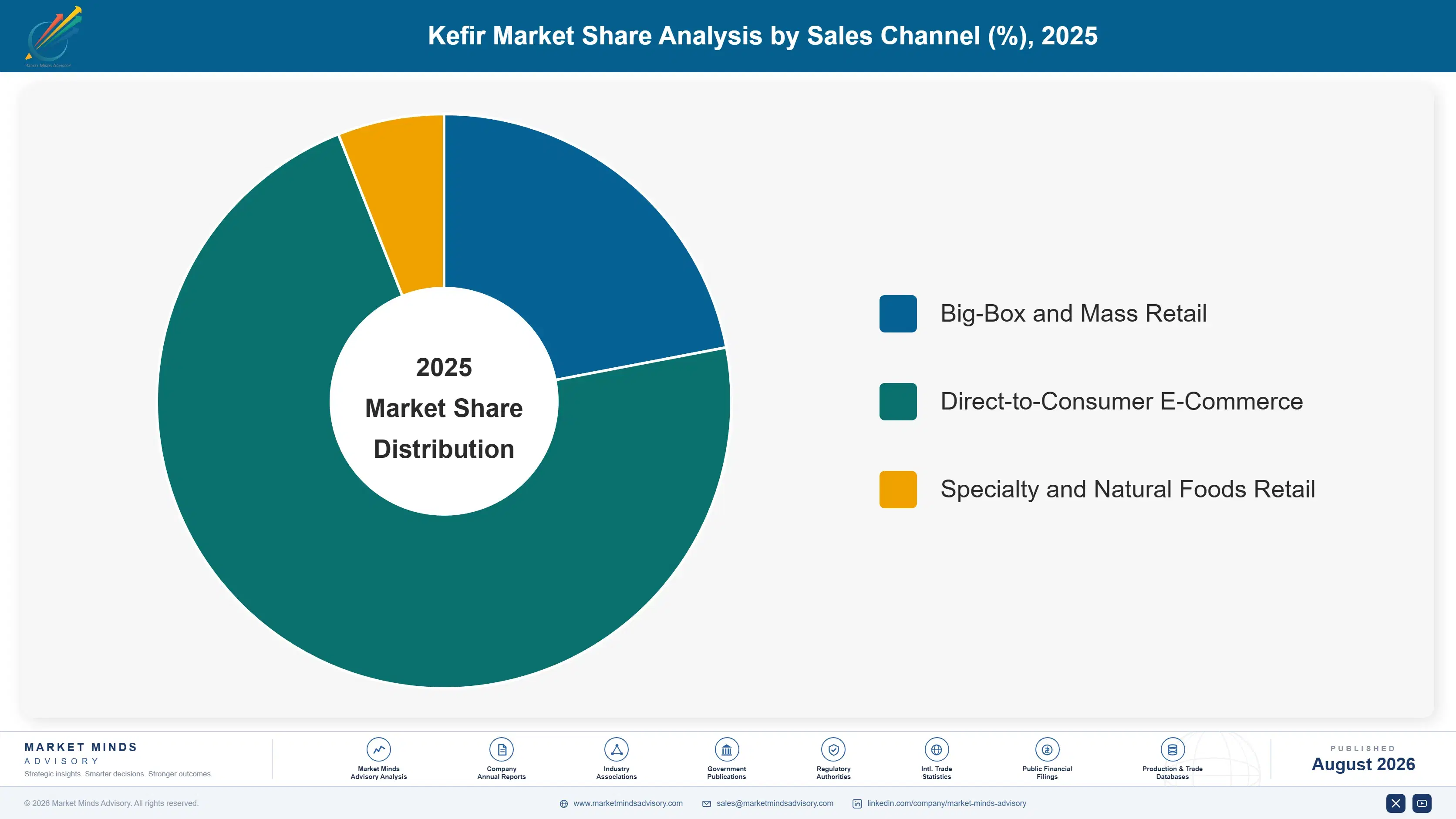
Task: Click the Public Financial Filings label
Action: point(1047,773)
